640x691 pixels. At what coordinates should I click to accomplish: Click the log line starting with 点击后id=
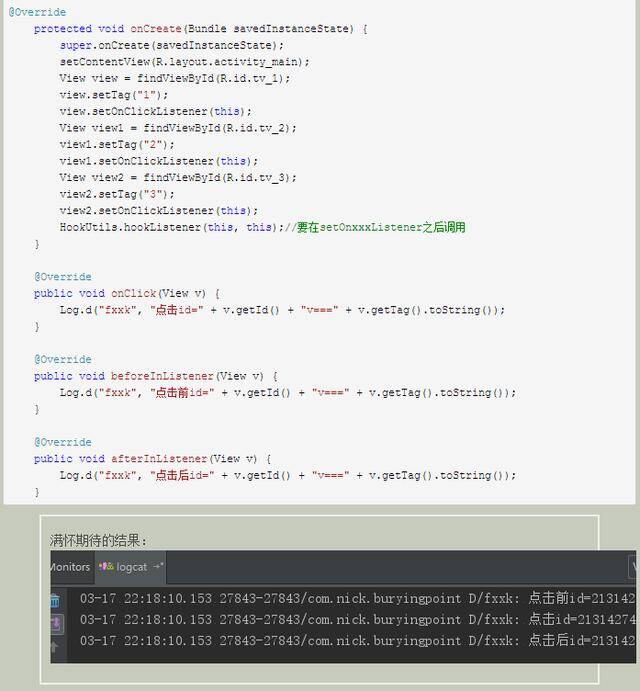(357, 640)
